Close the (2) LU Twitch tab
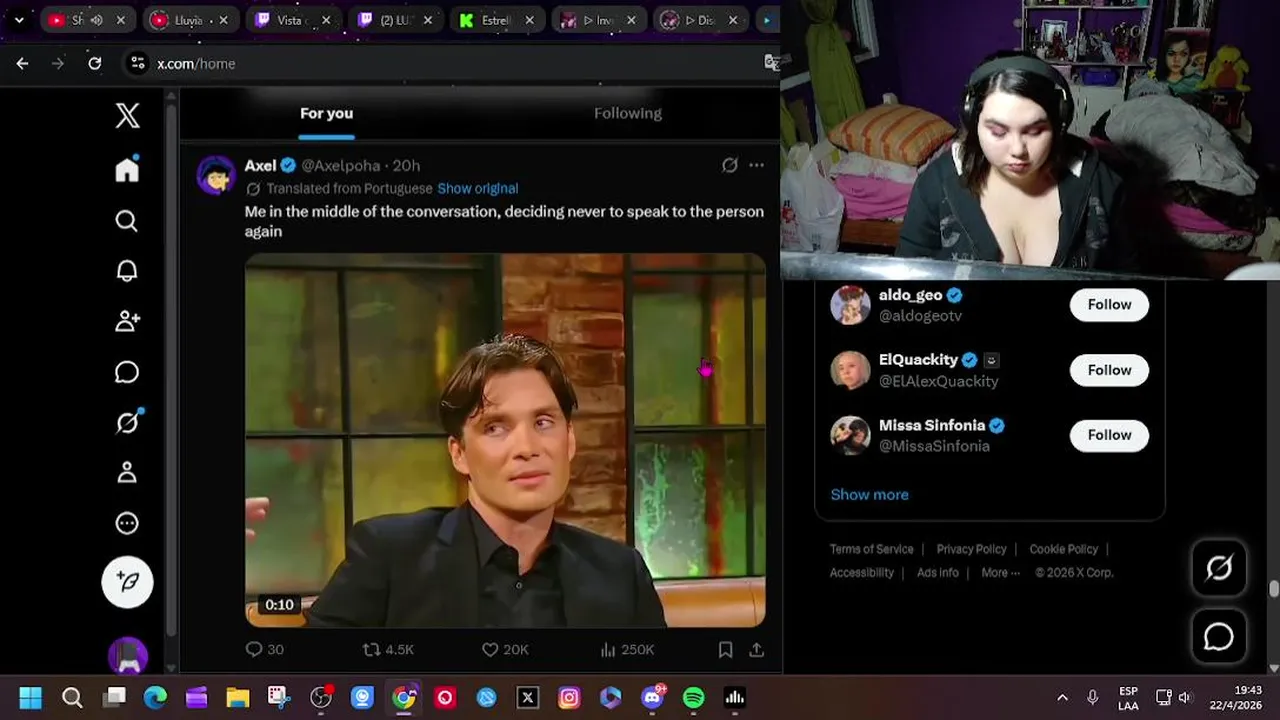The height and width of the screenshot is (720, 1280). click(428, 20)
